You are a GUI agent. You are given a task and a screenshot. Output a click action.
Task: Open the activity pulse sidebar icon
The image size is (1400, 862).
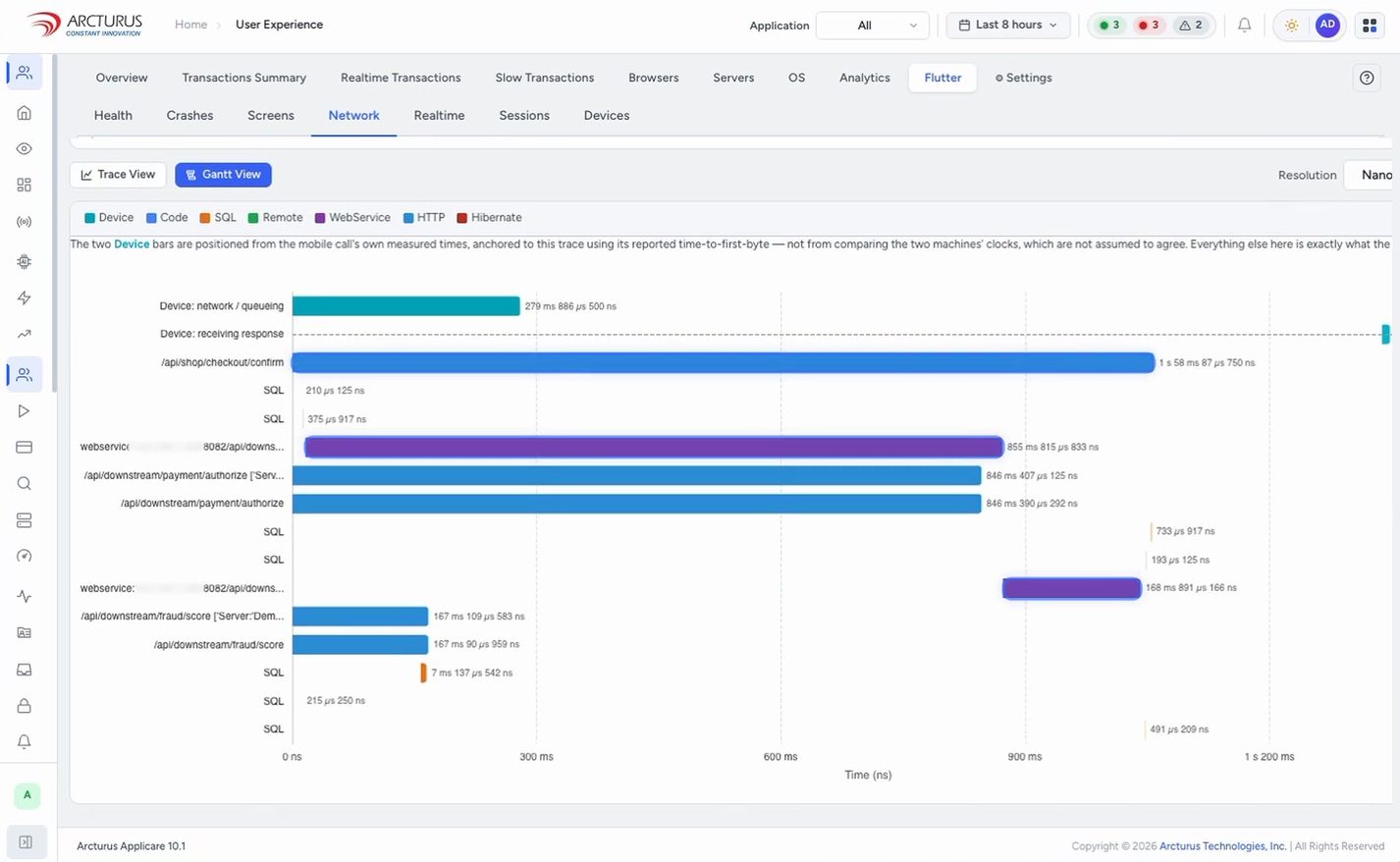point(25,596)
